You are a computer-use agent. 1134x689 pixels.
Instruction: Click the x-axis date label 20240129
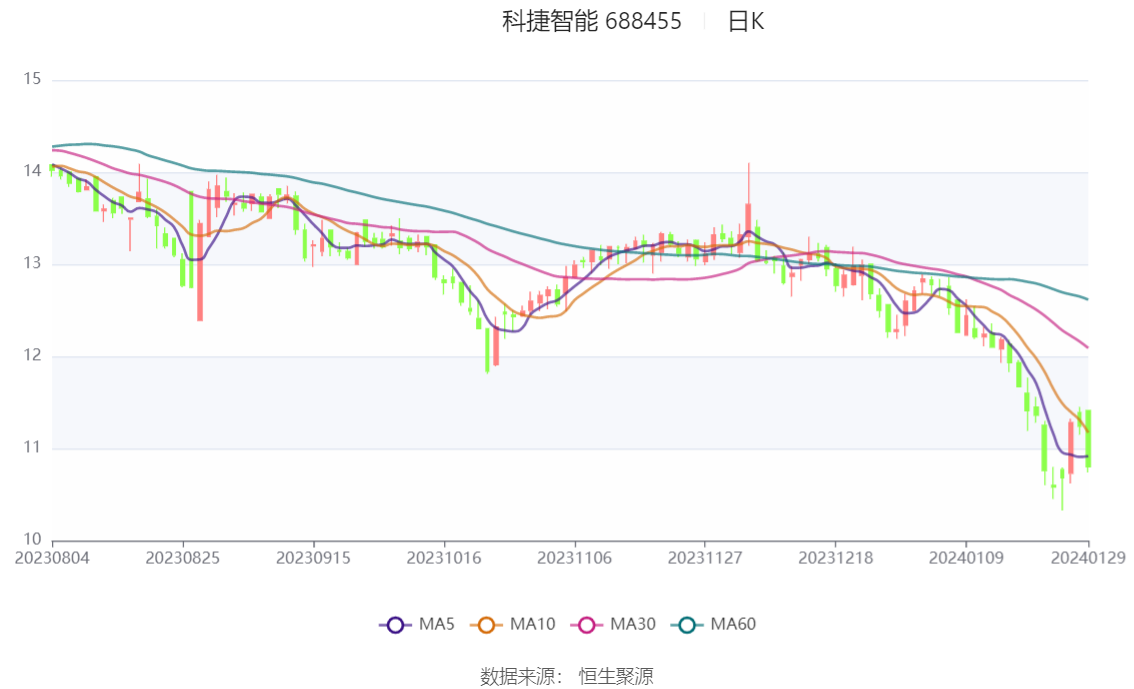click(x=1088, y=558)
